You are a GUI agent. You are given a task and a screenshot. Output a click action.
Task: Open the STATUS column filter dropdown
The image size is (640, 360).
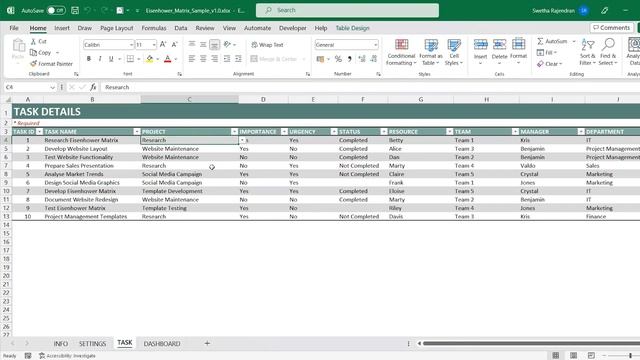384,131
